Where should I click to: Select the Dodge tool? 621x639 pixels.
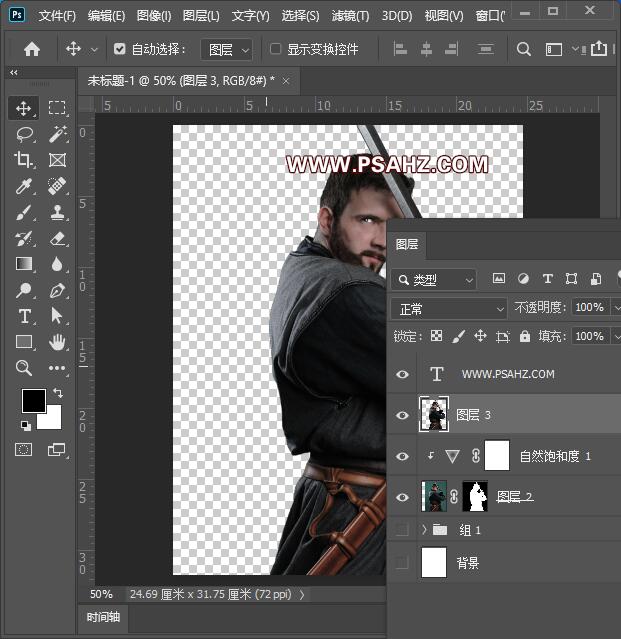(x=24, y=290)
